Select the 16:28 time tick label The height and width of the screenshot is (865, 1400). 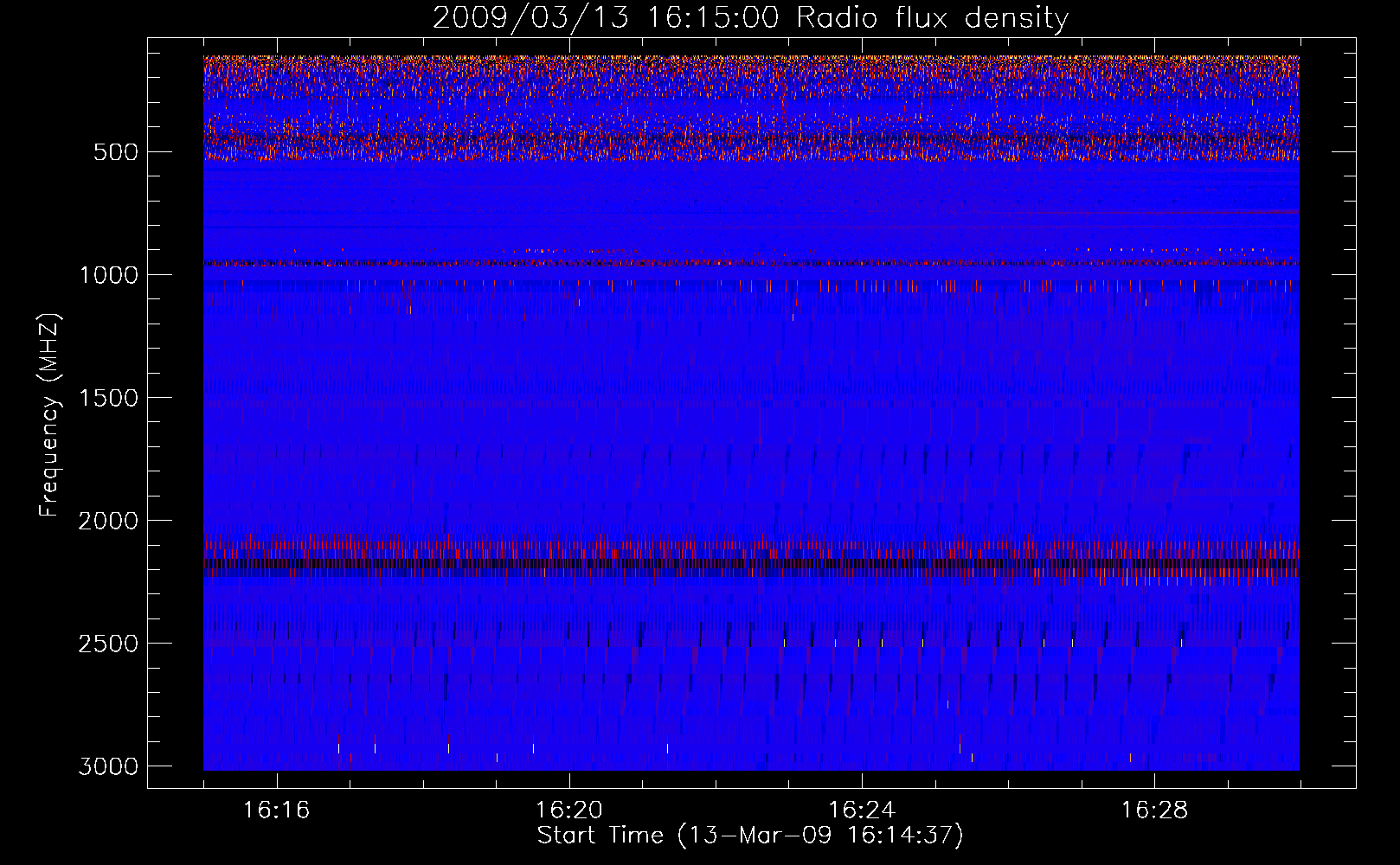tap(1154, 811)
